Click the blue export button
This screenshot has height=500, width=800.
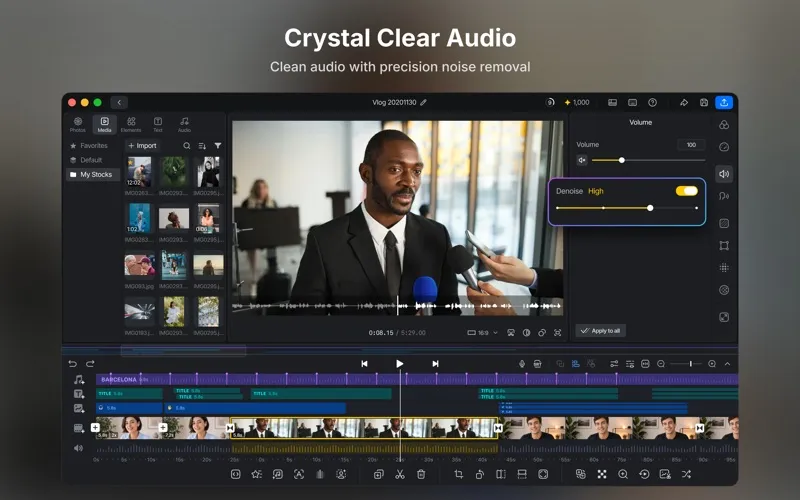(x=724, y=103)
